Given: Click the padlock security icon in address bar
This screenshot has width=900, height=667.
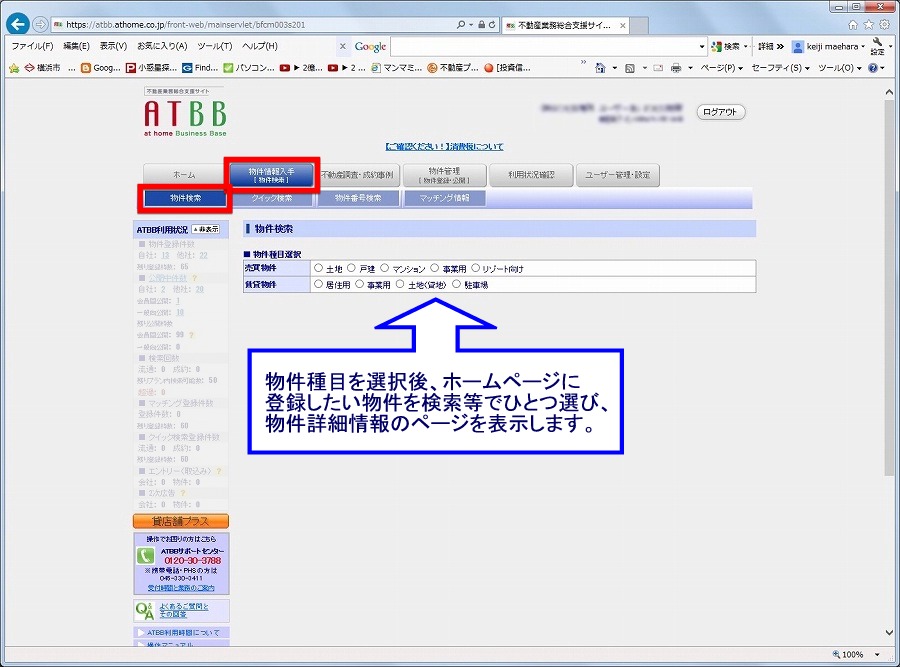Looking at the screenshot, I should pyautogui.click(x=482, y=25).
